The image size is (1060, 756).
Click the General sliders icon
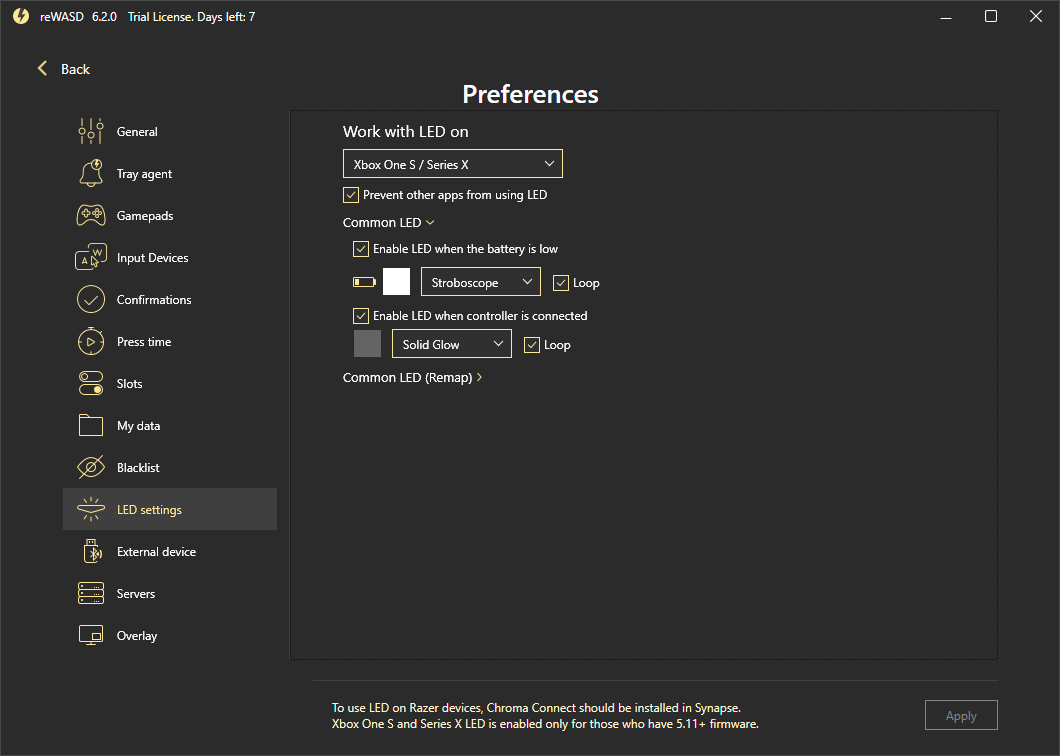[x=91, y=131]
